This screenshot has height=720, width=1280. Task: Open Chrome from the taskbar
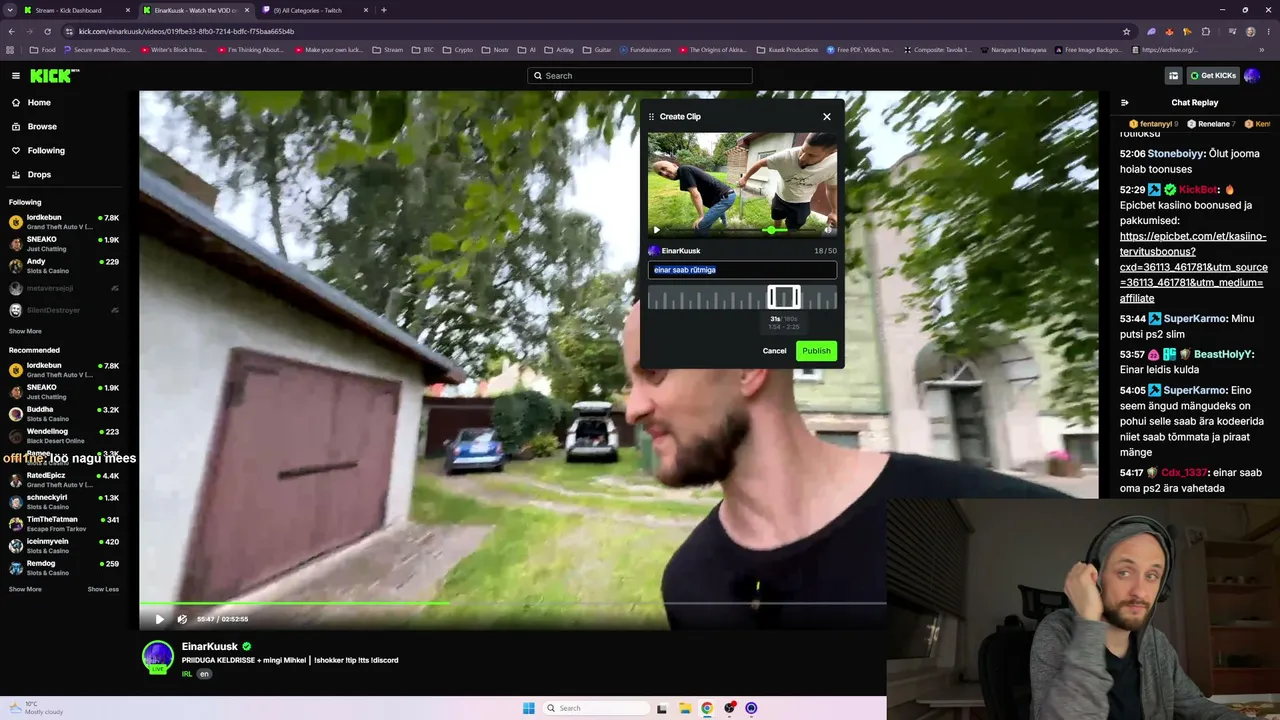[x=707, y=708]
